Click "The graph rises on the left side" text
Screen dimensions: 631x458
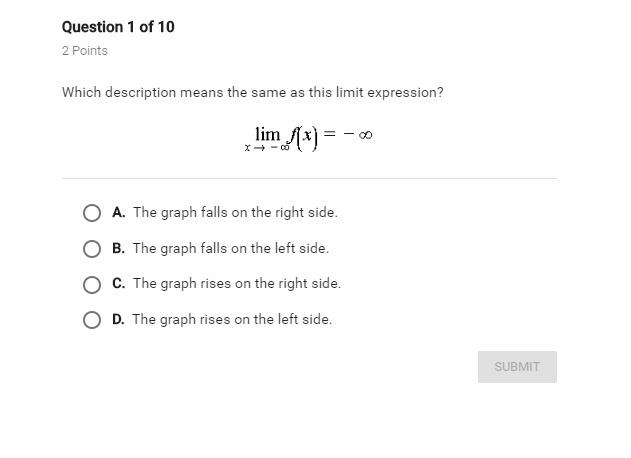232,320
